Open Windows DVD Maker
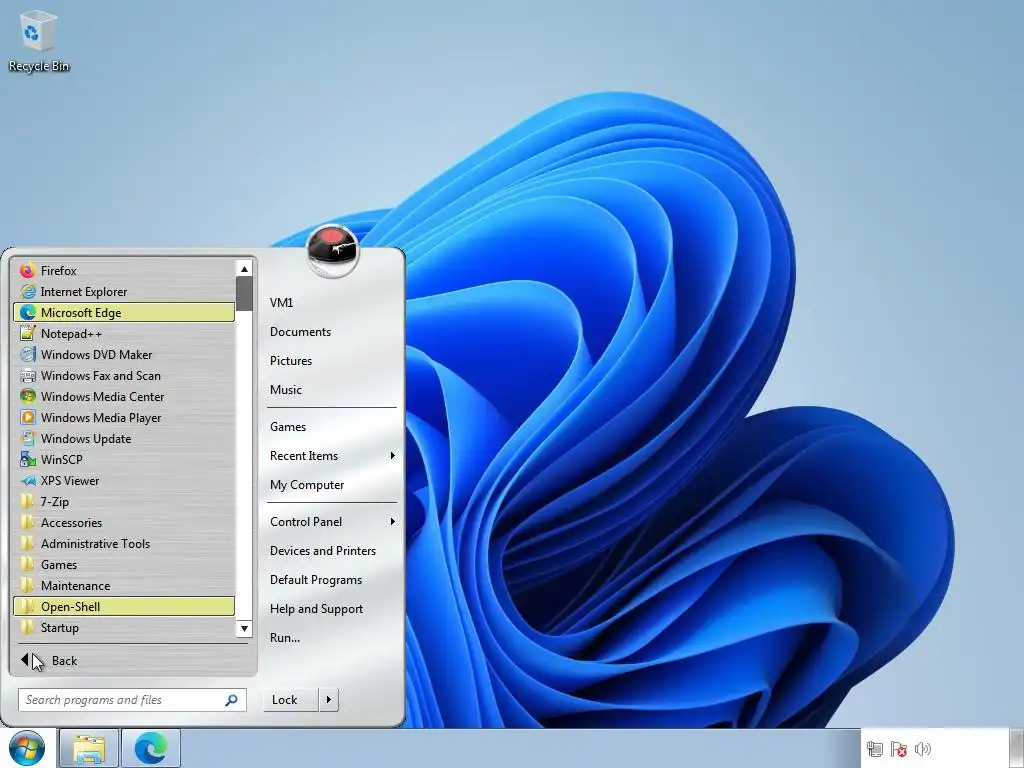Screen dimensions: 1024x768 pos(124,355)
